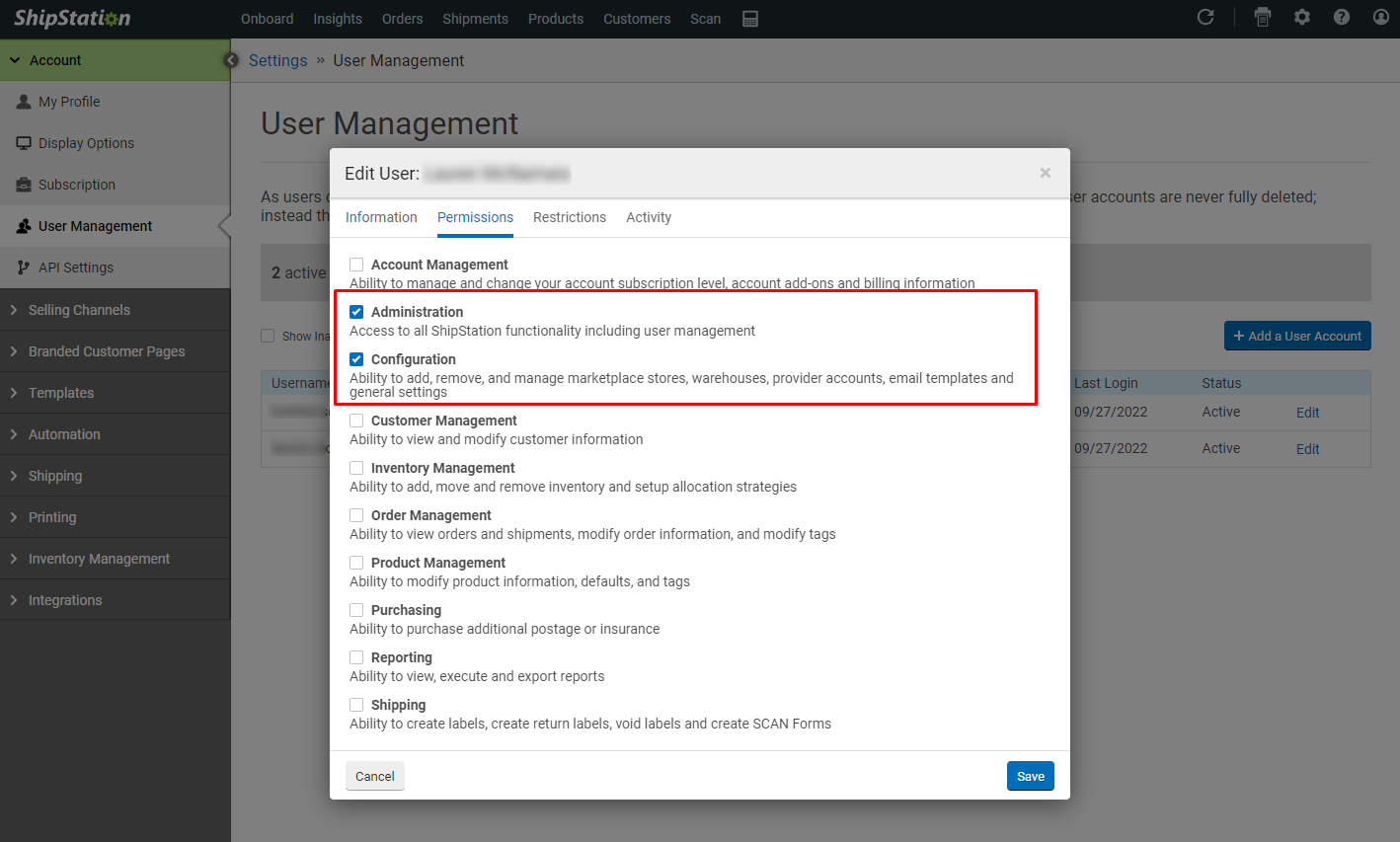Open the printer icon in header

click(1262, 18)
